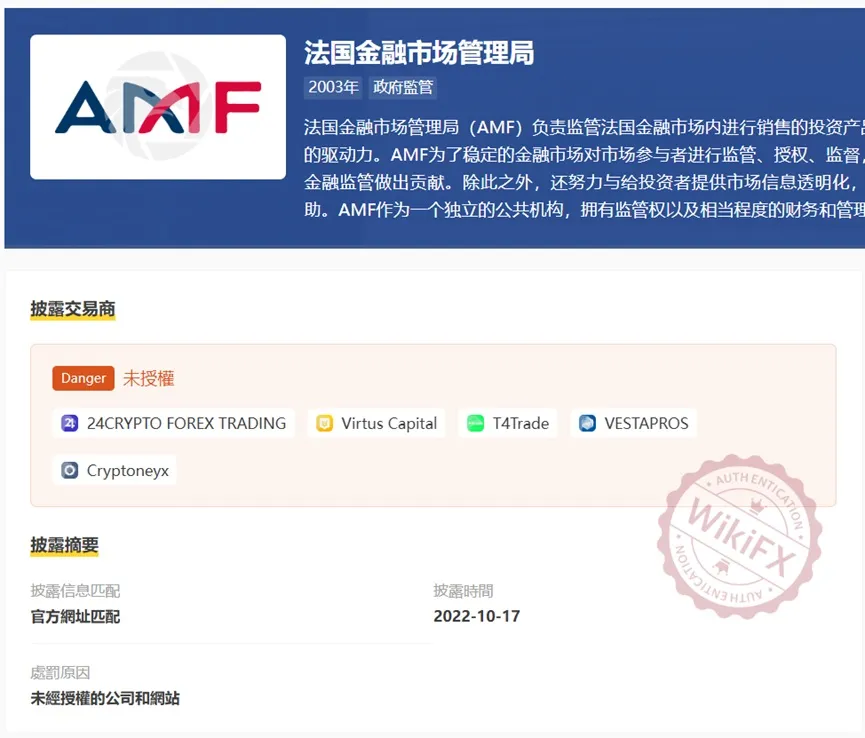
Task: Click the 披露時間 field label
Action: pos(463,591)
